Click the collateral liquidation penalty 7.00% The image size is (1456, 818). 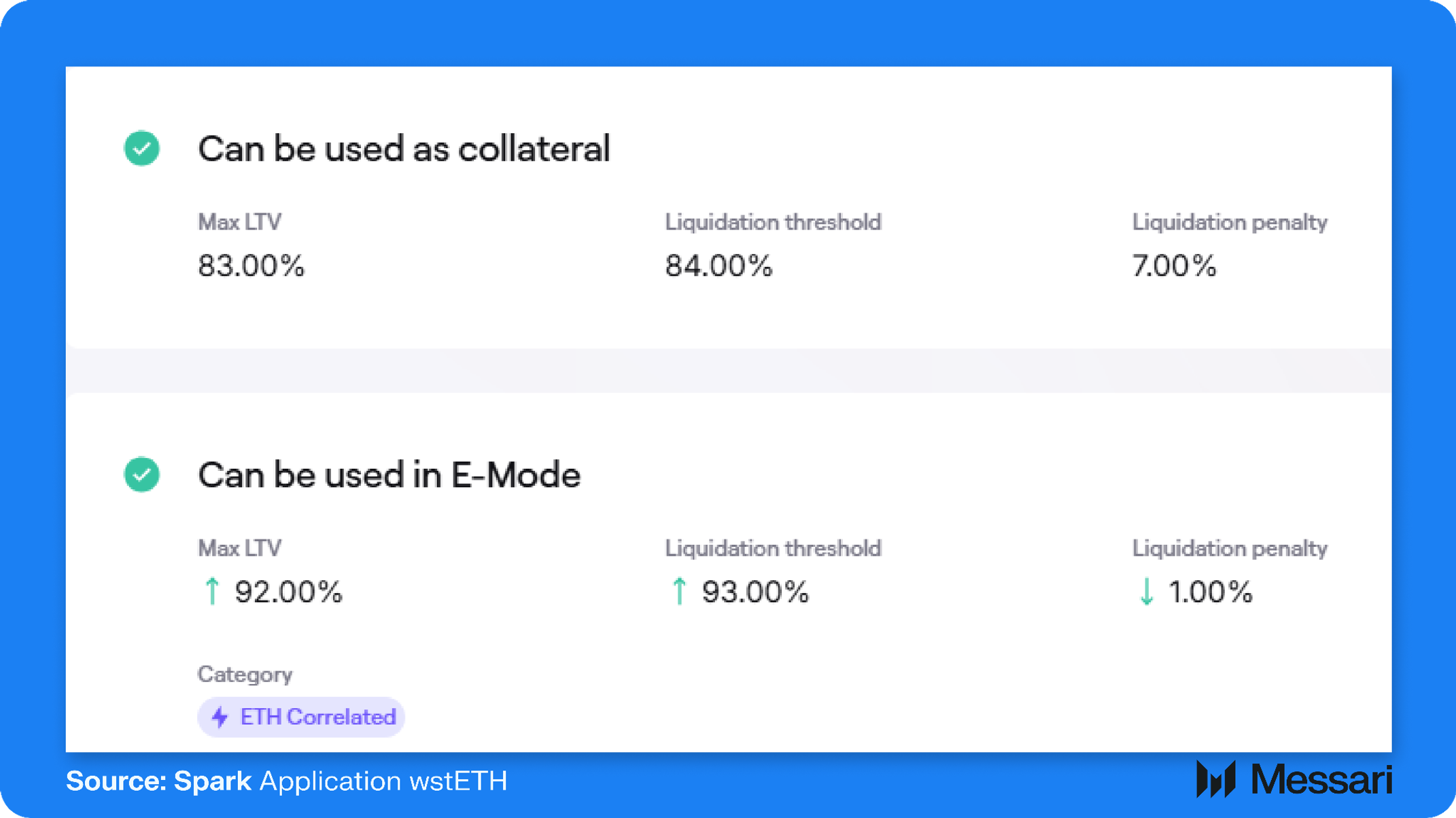click(1174, 266)
